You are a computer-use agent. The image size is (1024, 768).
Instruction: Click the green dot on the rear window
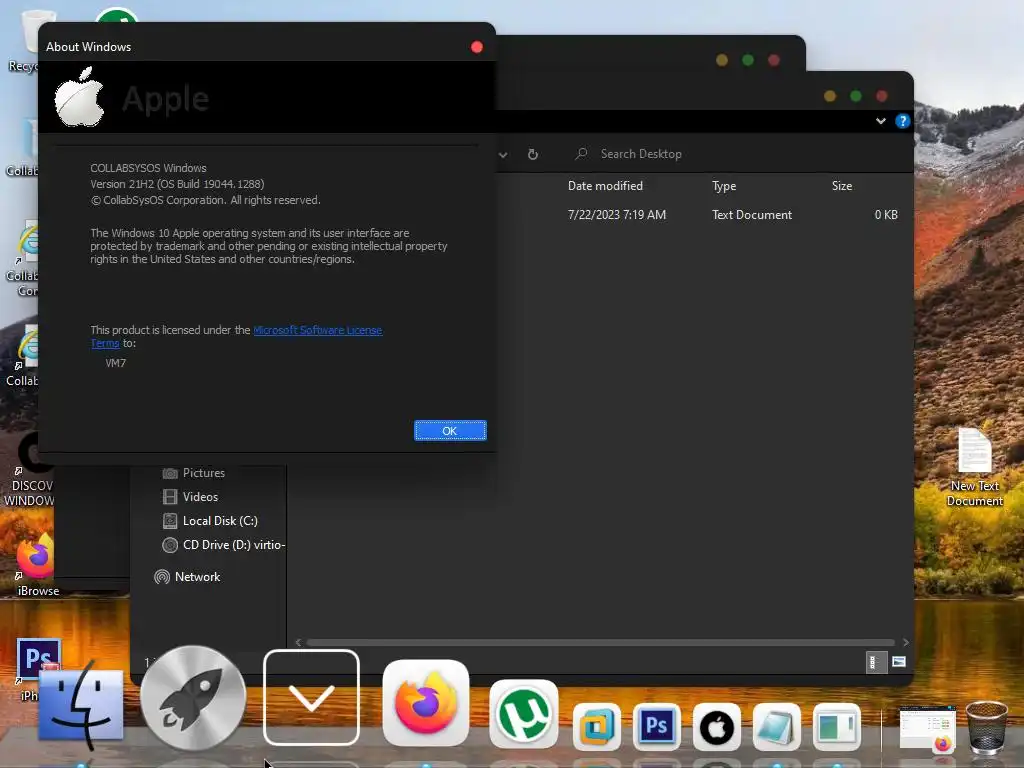pyautogui.click(x=748, y=60)
